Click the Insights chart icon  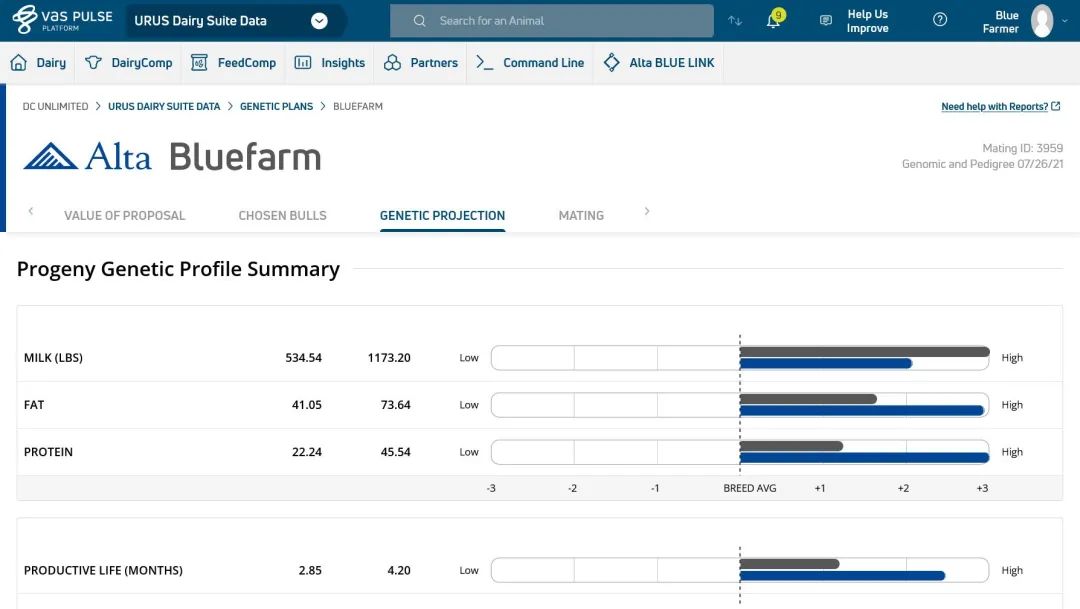pyautogui.click(x=303, y=63)
